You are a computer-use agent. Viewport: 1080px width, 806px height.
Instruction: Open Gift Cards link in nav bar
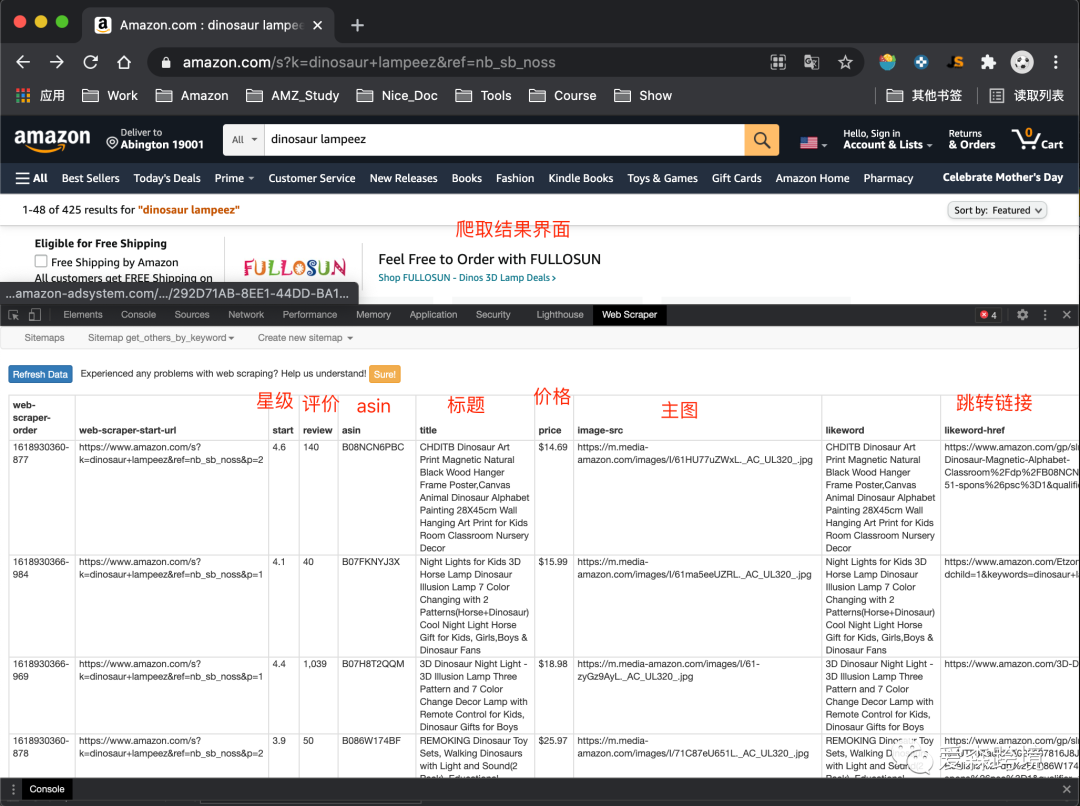click(736, 178)
